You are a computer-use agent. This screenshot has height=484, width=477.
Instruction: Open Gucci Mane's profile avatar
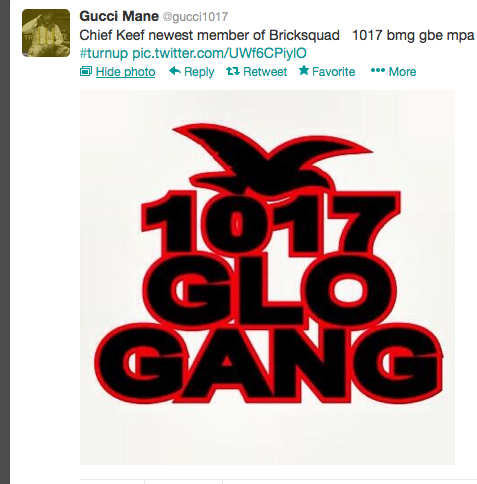pyautogui.click(x=46, y=33)
